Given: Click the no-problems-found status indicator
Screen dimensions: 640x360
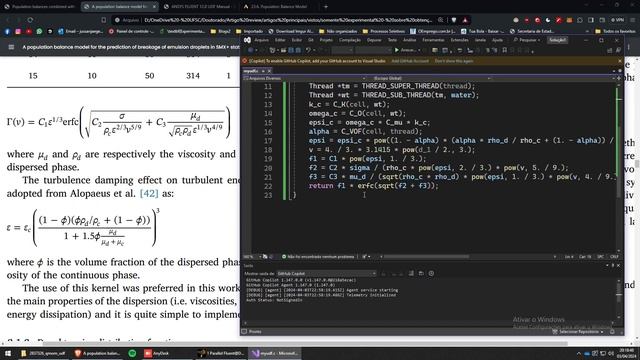Looking at the screenshot, I should pos(318,257).
